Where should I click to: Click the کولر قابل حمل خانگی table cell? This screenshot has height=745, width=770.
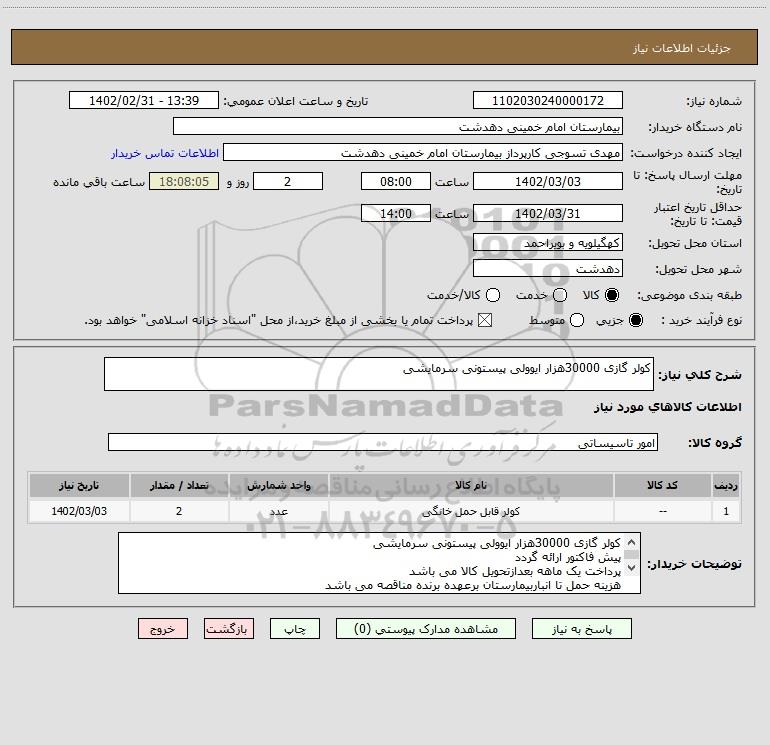tap(471, 511)
